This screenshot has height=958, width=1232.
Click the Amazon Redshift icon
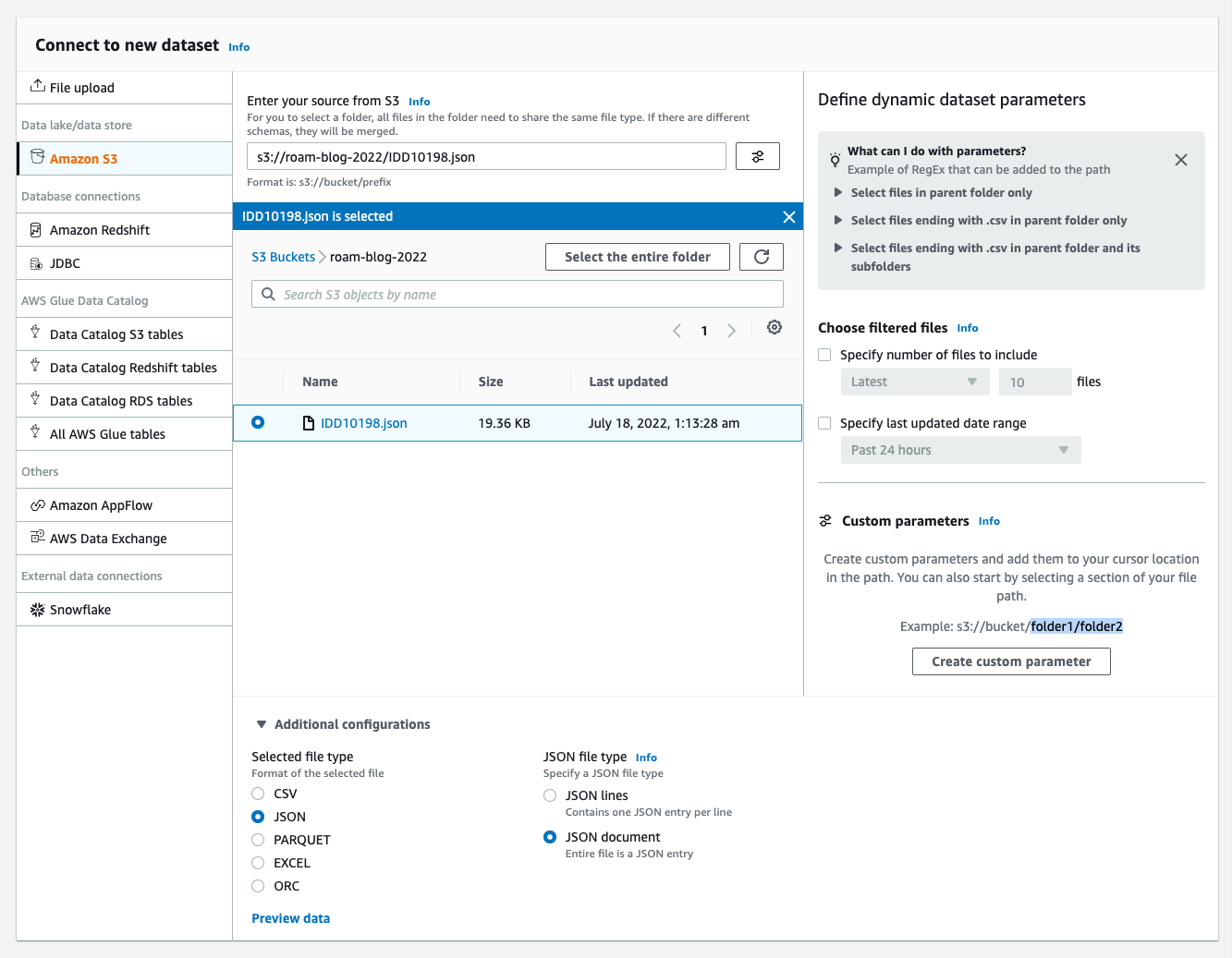pyautogui.click(x=36, y=230)
